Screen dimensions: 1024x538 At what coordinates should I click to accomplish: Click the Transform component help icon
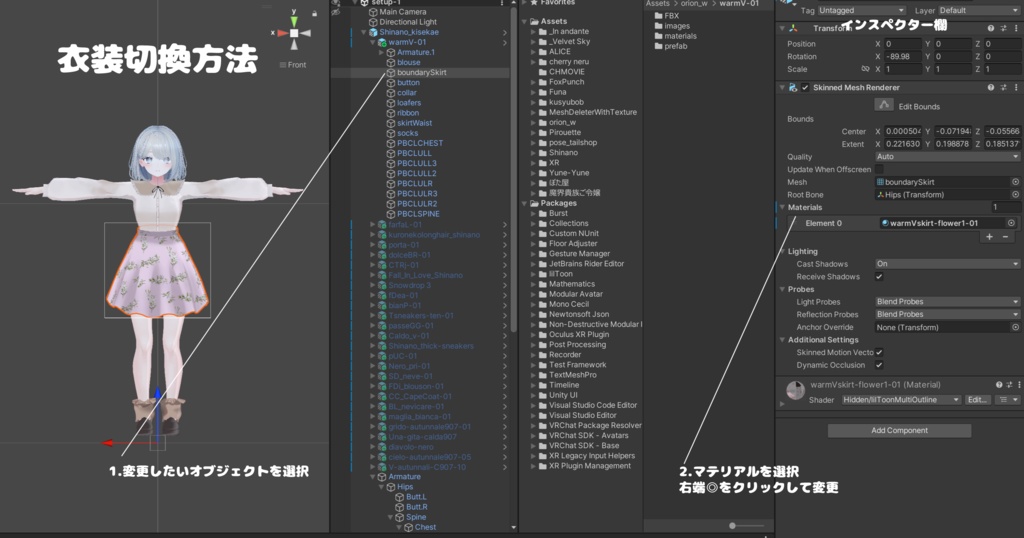(x=991, y=28)
